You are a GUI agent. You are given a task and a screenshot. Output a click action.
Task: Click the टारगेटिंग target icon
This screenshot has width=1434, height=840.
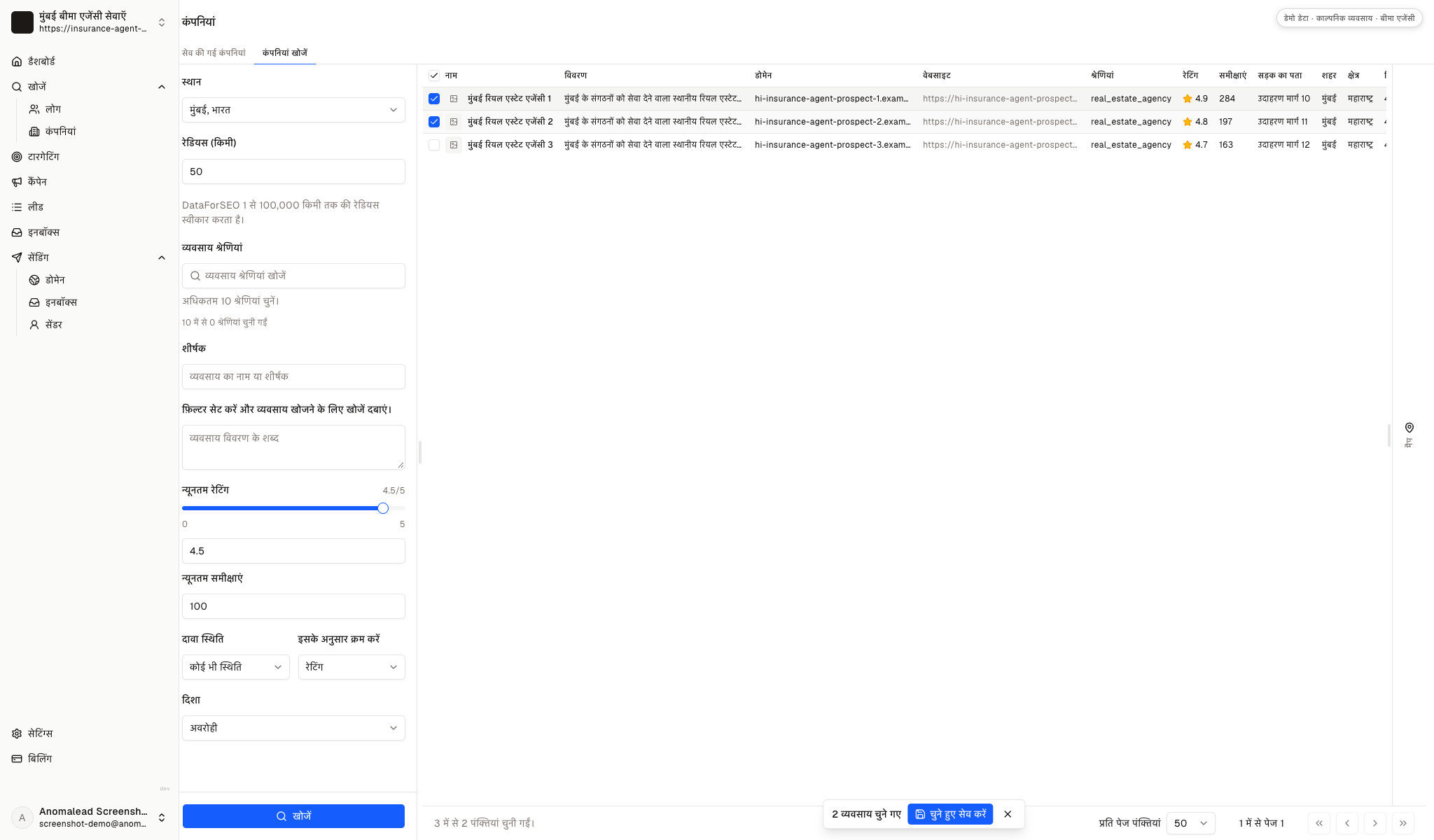(x=17, y=157)
